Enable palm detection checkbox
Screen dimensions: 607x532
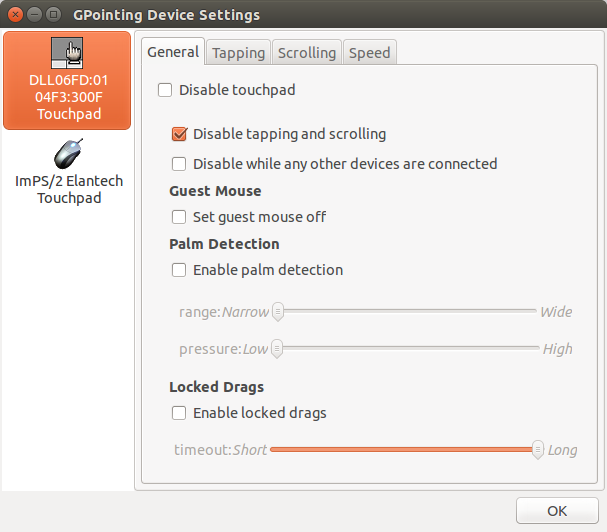(179, 270)
